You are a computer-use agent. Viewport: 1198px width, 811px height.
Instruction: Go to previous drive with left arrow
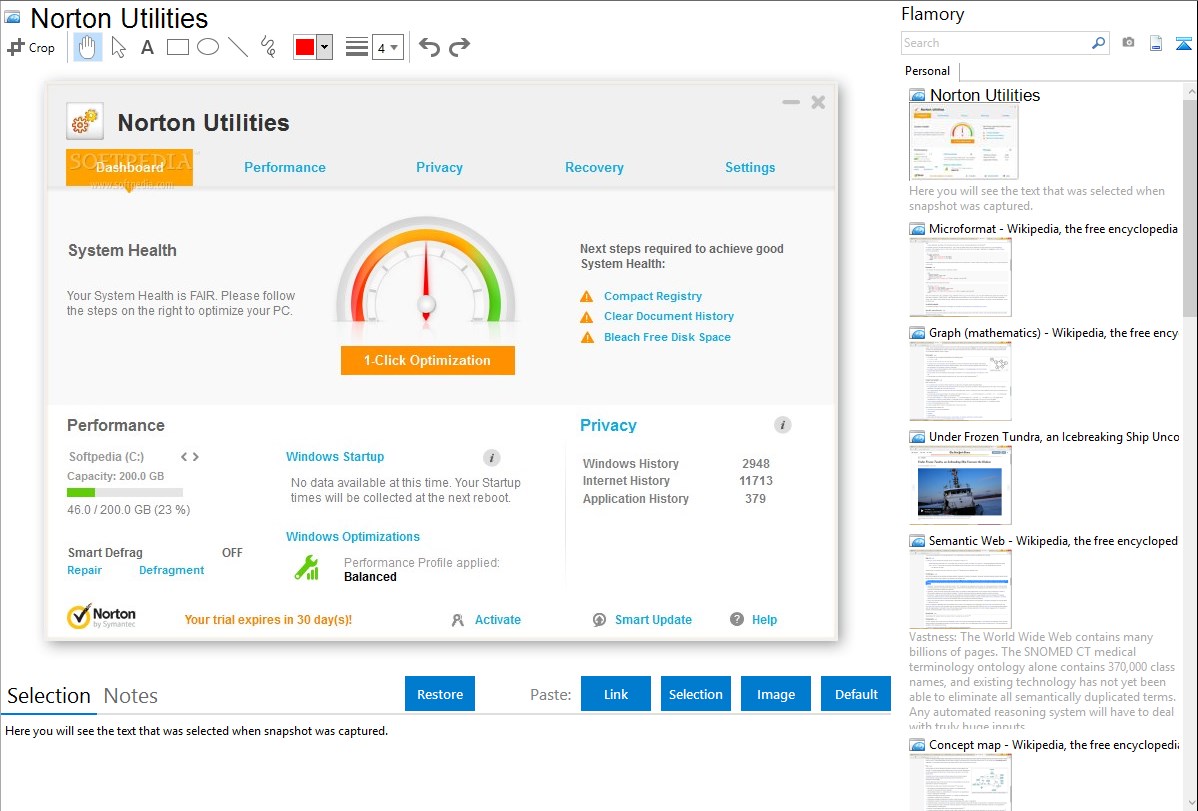point(184,457)
